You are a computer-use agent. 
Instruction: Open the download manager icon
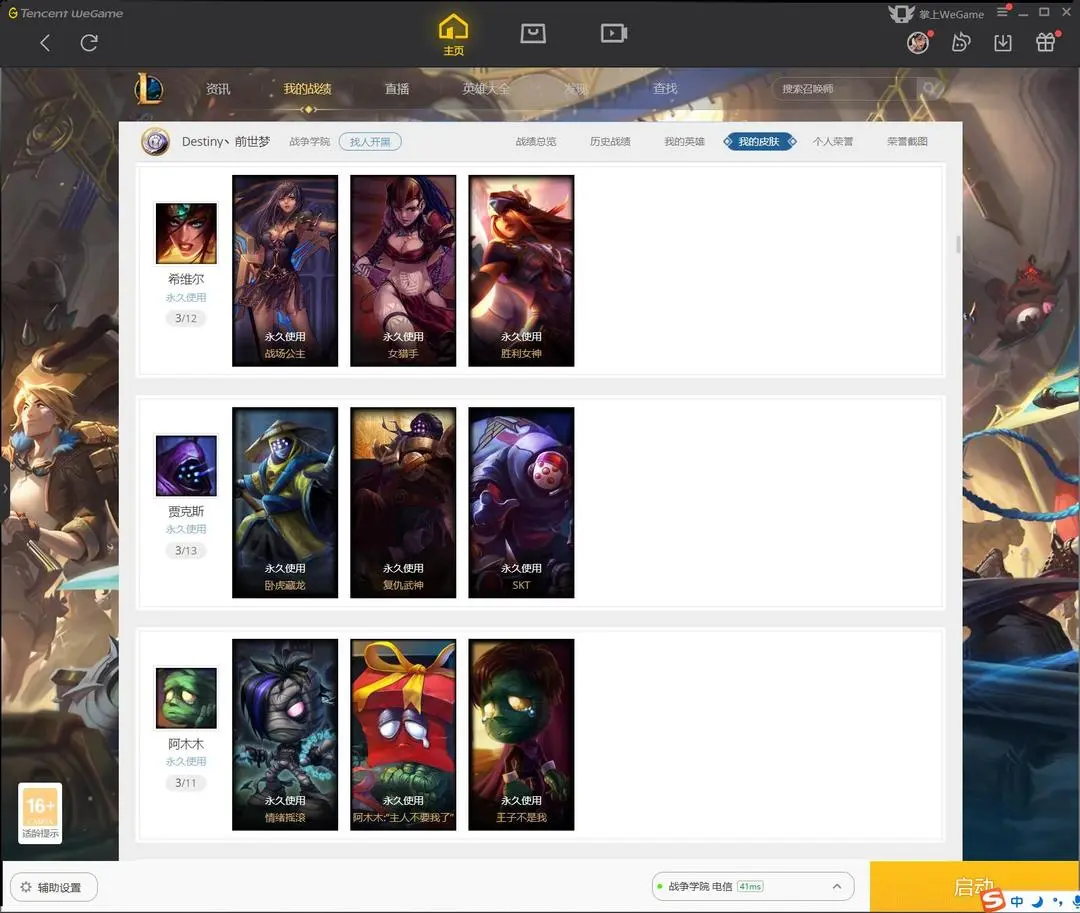point(1003,43)
